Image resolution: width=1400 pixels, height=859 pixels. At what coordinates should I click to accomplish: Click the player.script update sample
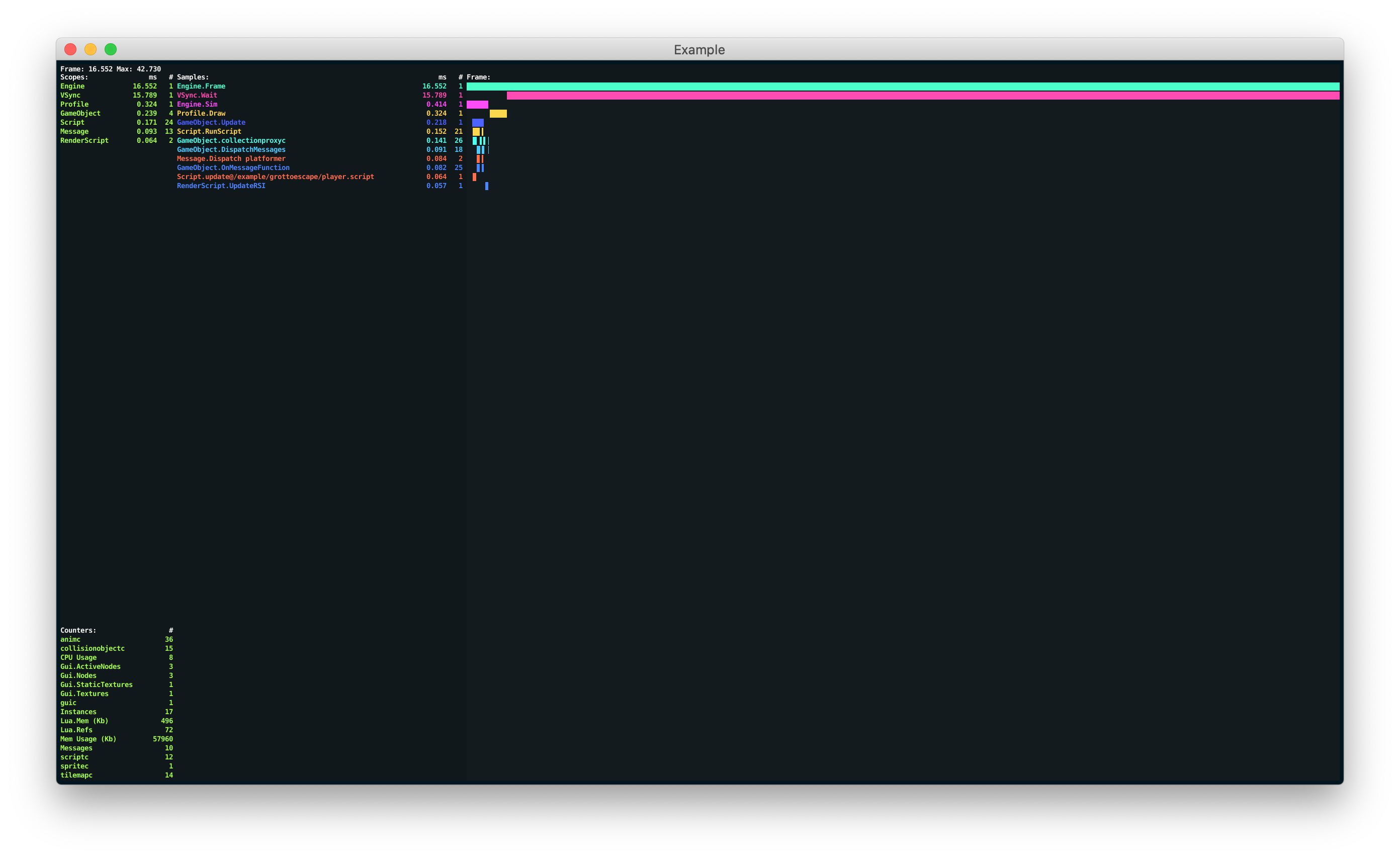pyautogui.click(x=275, y=177)
